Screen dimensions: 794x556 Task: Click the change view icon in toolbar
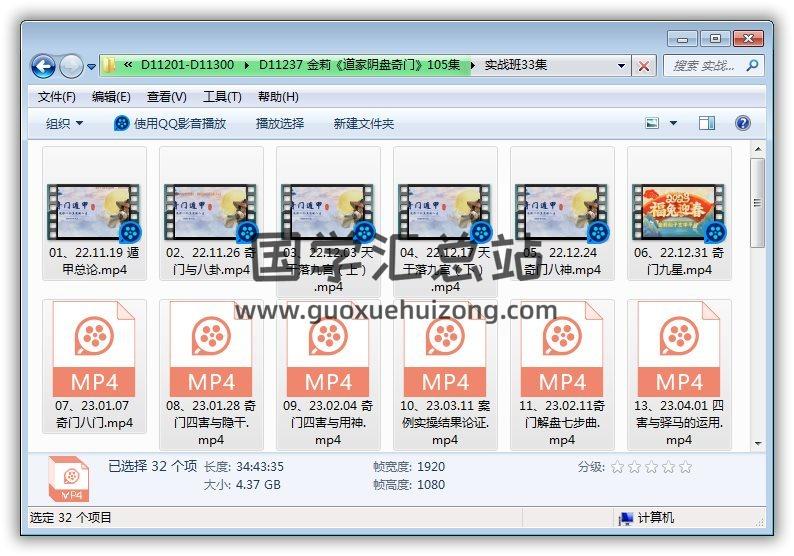point(652,123)
